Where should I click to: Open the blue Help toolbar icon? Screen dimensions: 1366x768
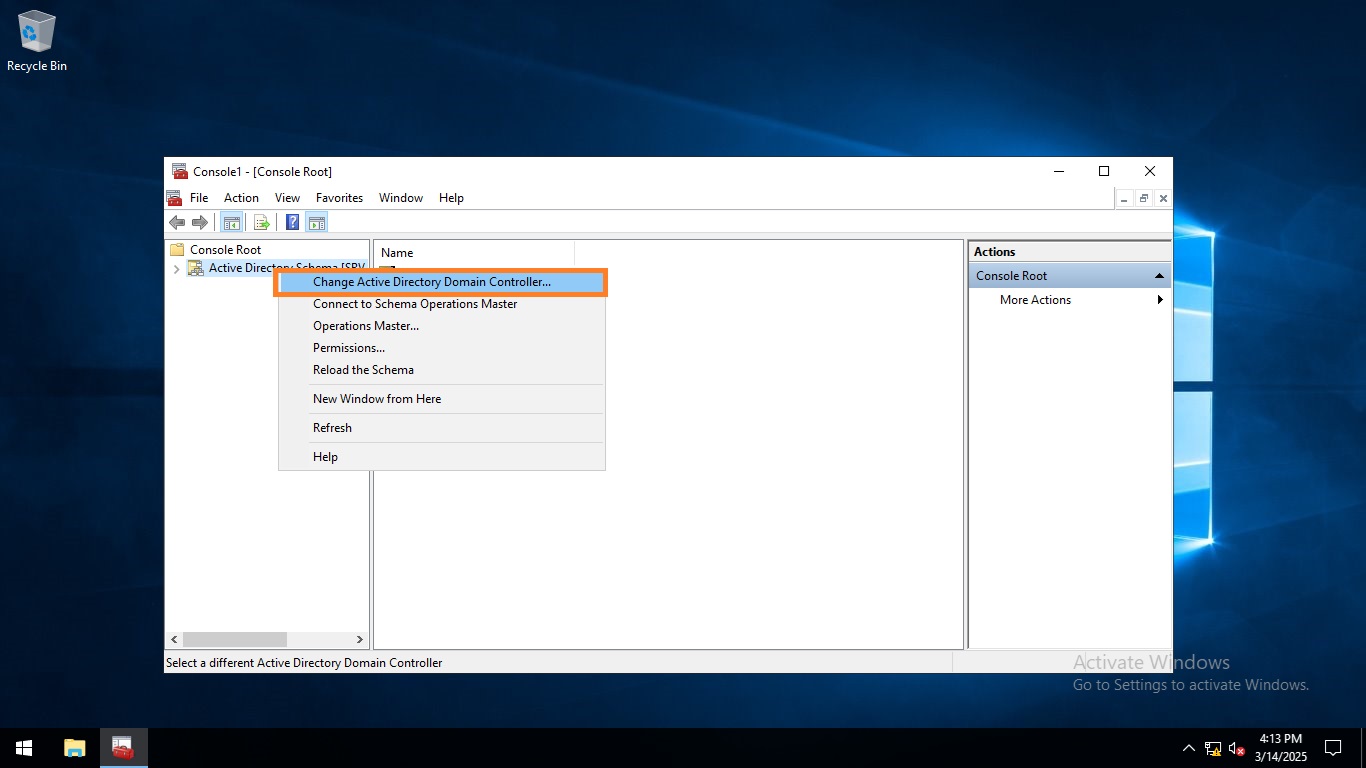(293, 222)
